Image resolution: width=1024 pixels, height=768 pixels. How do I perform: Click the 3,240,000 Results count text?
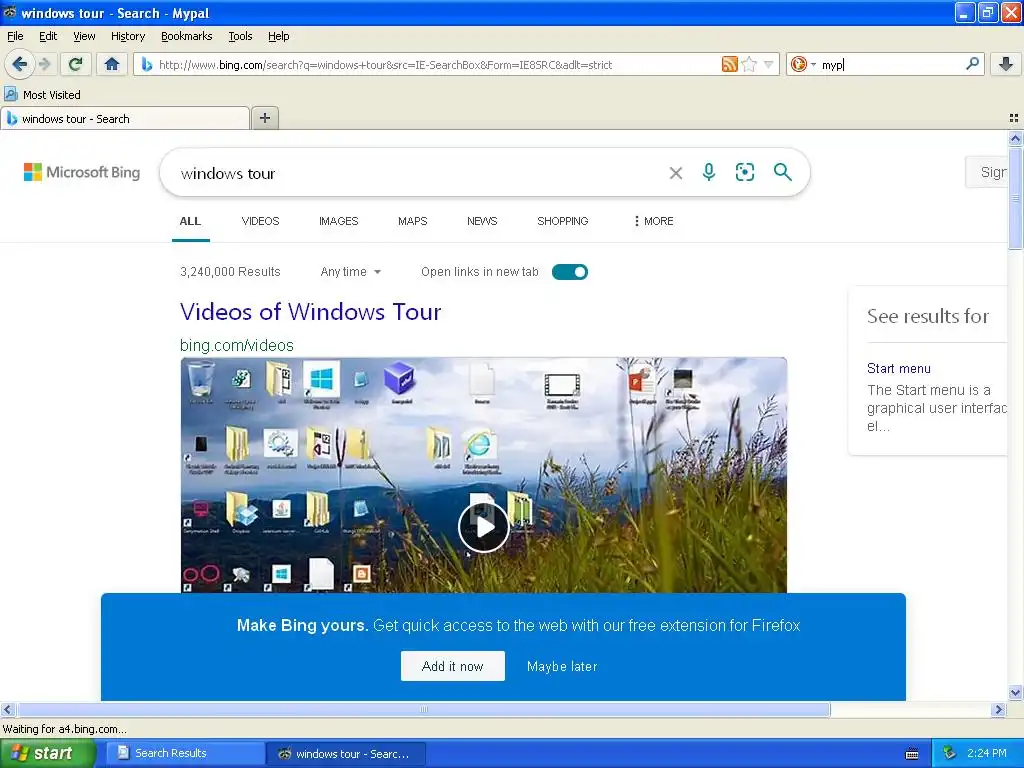click(x=230, y=272)
